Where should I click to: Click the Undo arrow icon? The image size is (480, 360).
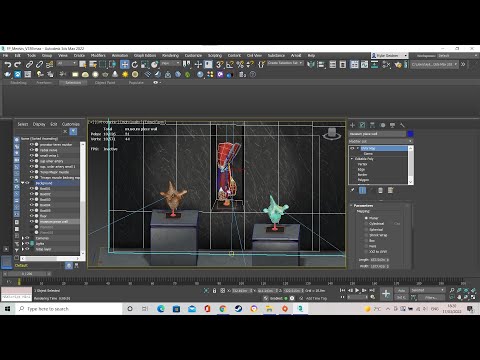point(8,64)
